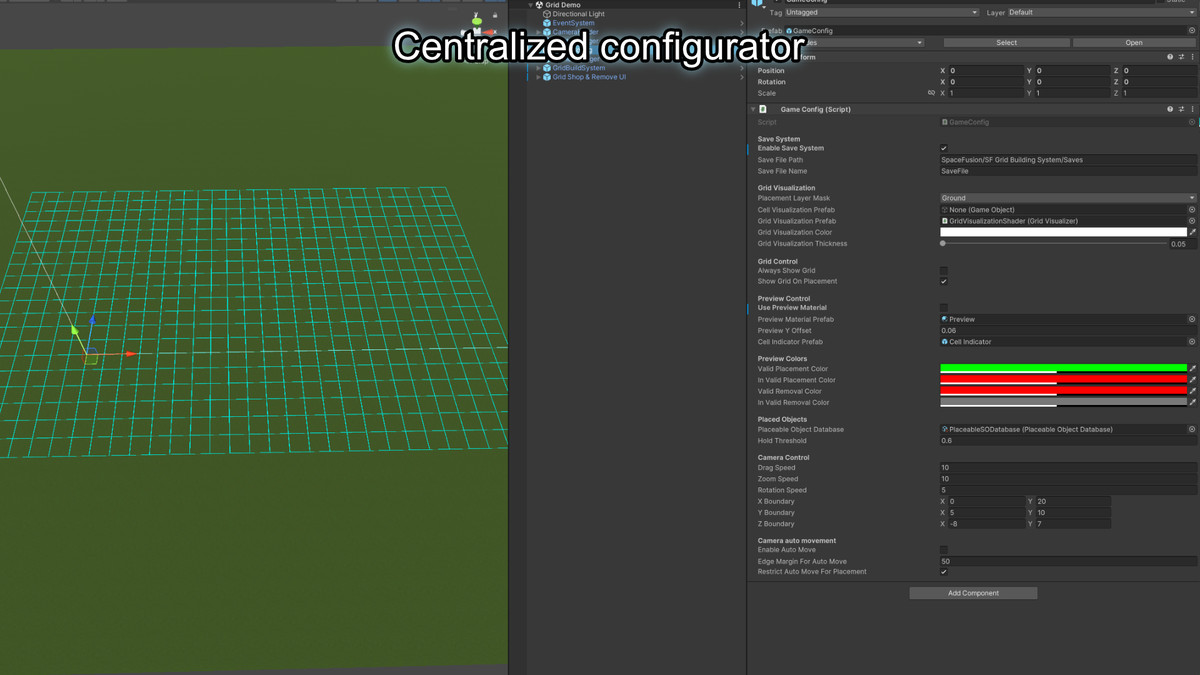Click the prefab Select button
The height and width of the screenshot is (675, 1200).
click(1006, 43)
